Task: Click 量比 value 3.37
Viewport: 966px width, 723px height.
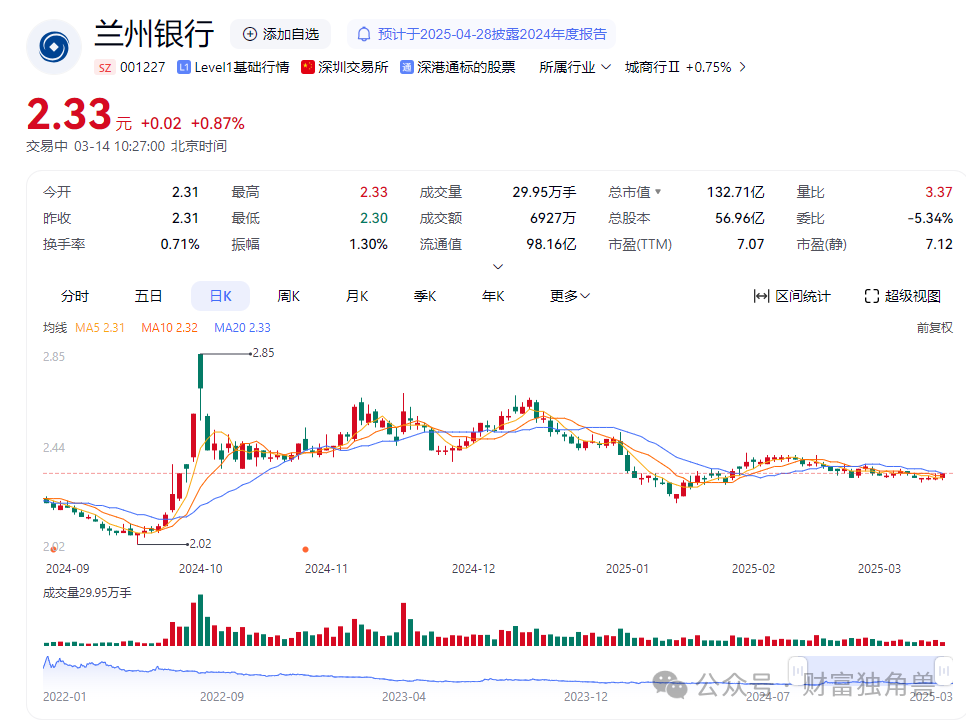Action: 939,192
